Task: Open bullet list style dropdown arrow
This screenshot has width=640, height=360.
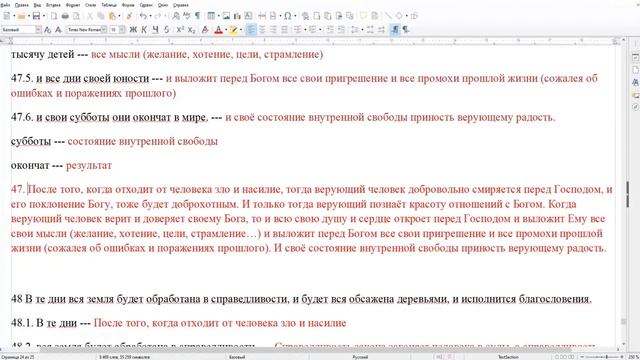Action: pyautogui.click(x=305, y=30)
